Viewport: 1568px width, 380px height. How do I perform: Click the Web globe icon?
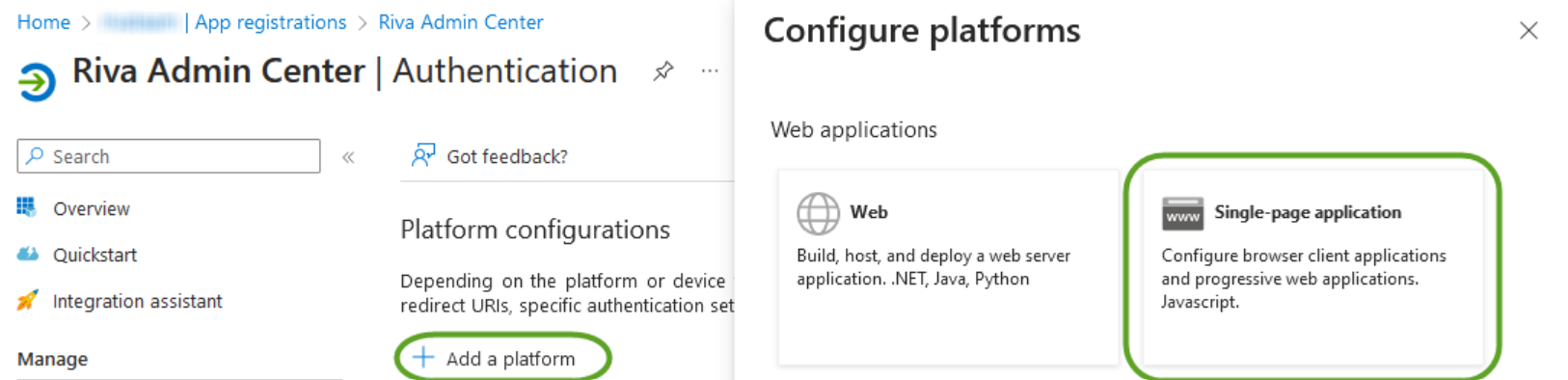[x=818, y=213]
